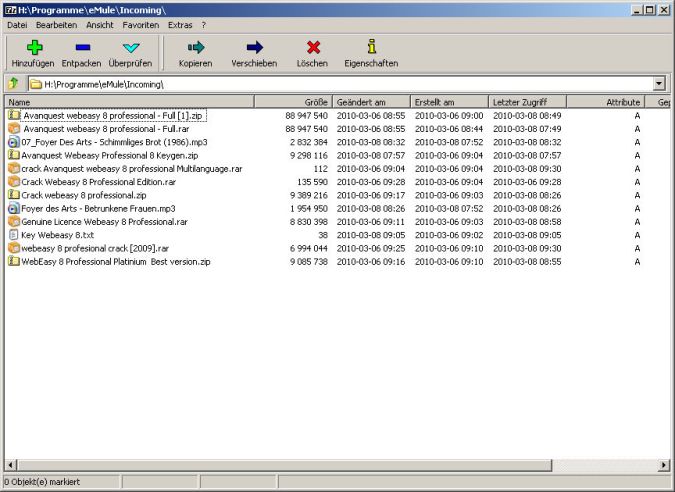The height and width of the screenshot is (492, 675).
Task: Click rar icon of Multilanguage.rar crack file
Action: point(14,168)
